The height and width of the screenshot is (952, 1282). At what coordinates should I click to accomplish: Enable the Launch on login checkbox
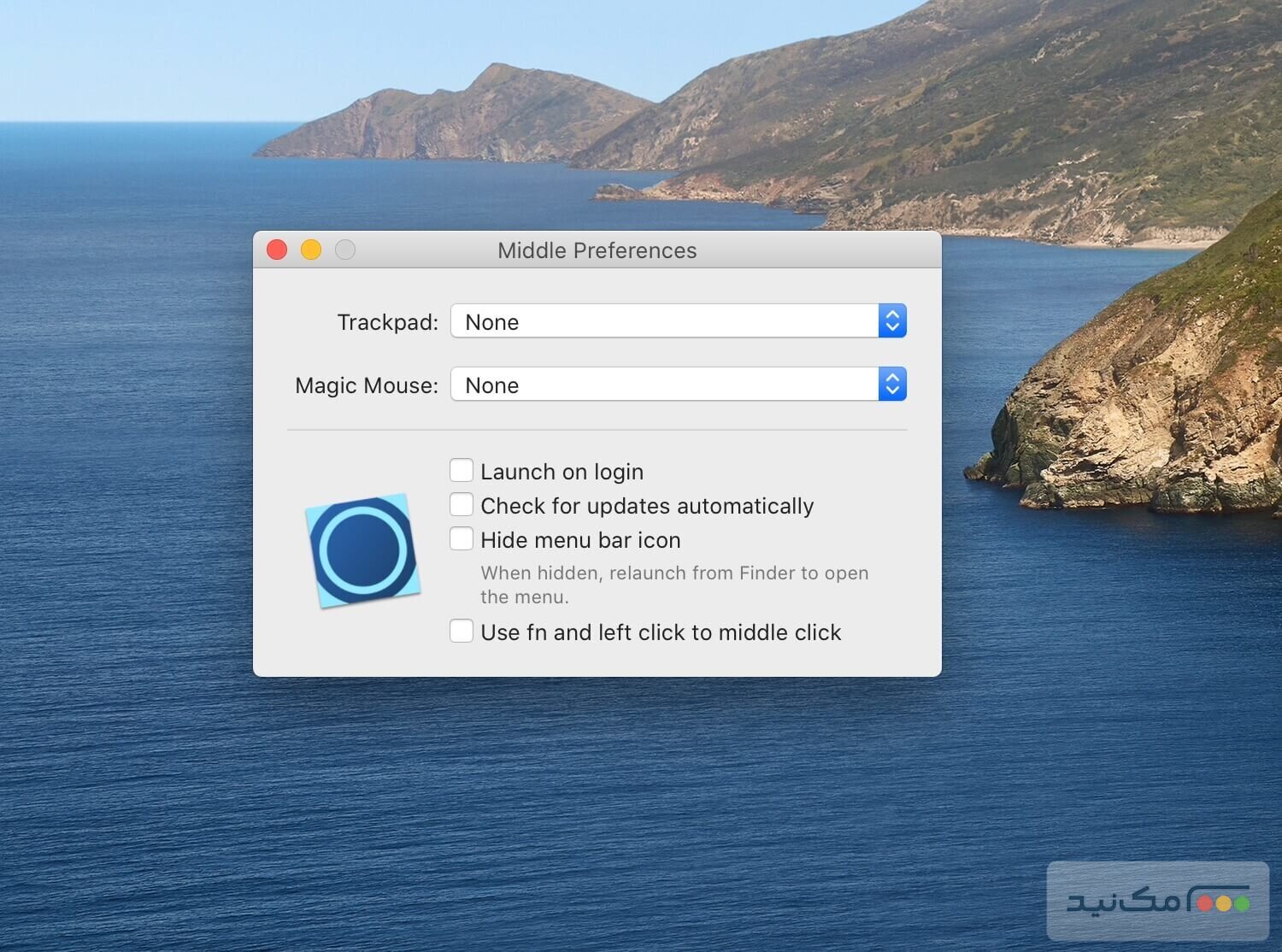462,471
